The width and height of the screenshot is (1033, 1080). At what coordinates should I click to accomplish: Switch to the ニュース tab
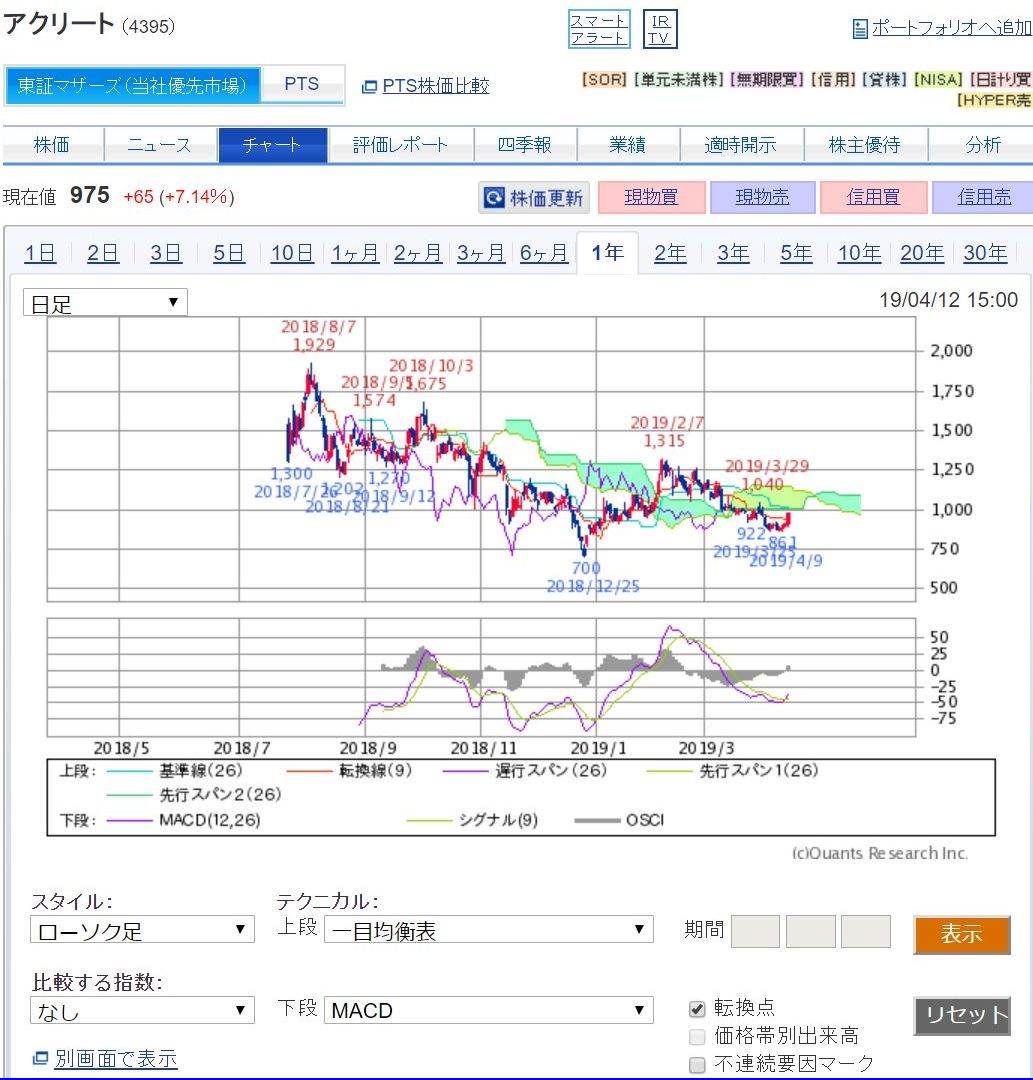tap(159, 145)
